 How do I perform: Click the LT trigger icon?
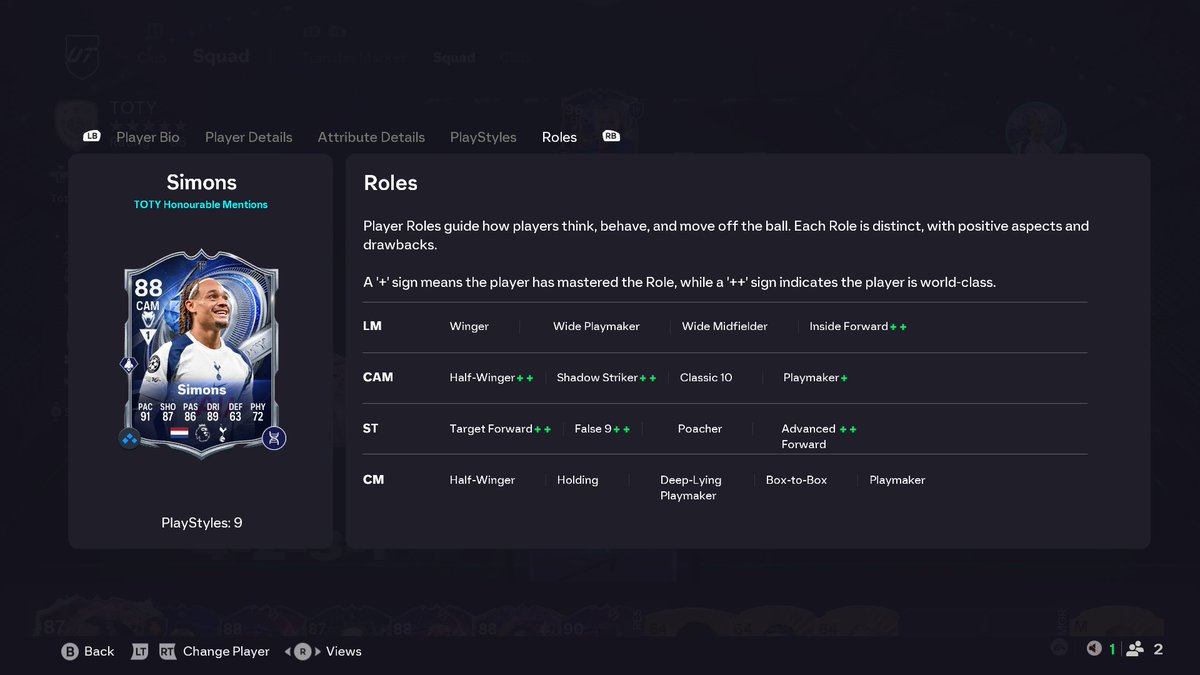[140, 651]
